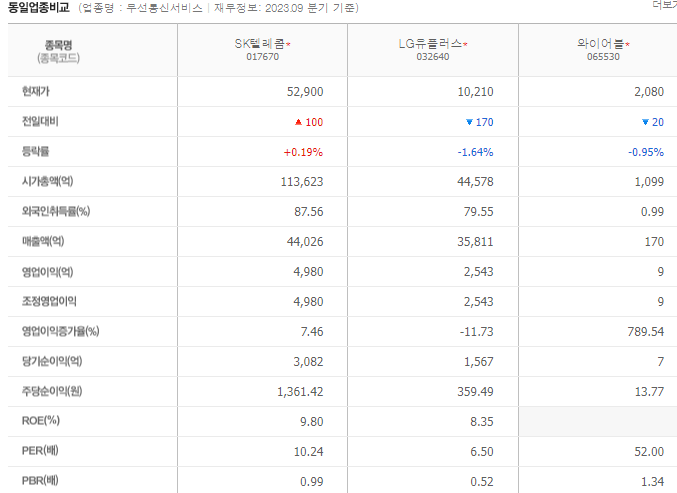This screenshot has width=677, height=493.
Task: Click the 영업이익(억) row label
Action: [47, 272]
